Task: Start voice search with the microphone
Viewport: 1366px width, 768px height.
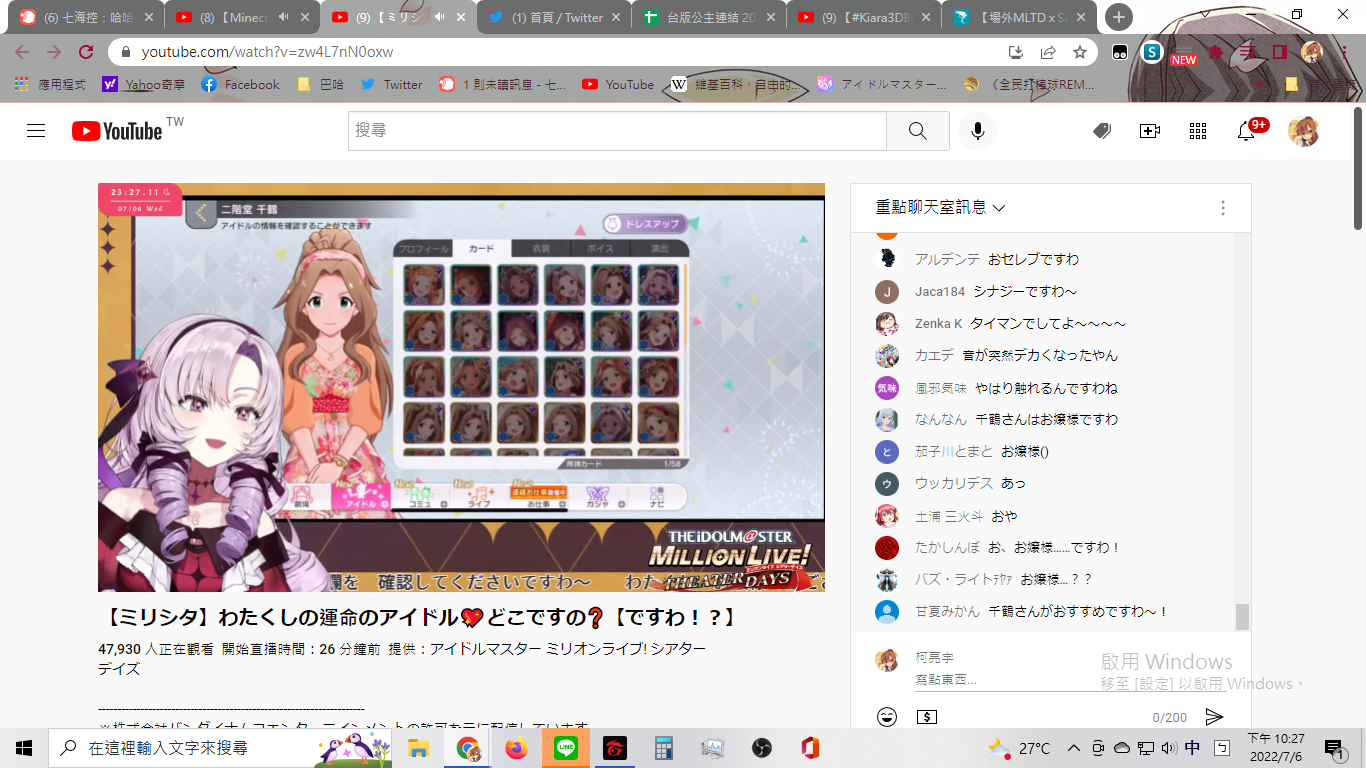Action: coord(978,131)
